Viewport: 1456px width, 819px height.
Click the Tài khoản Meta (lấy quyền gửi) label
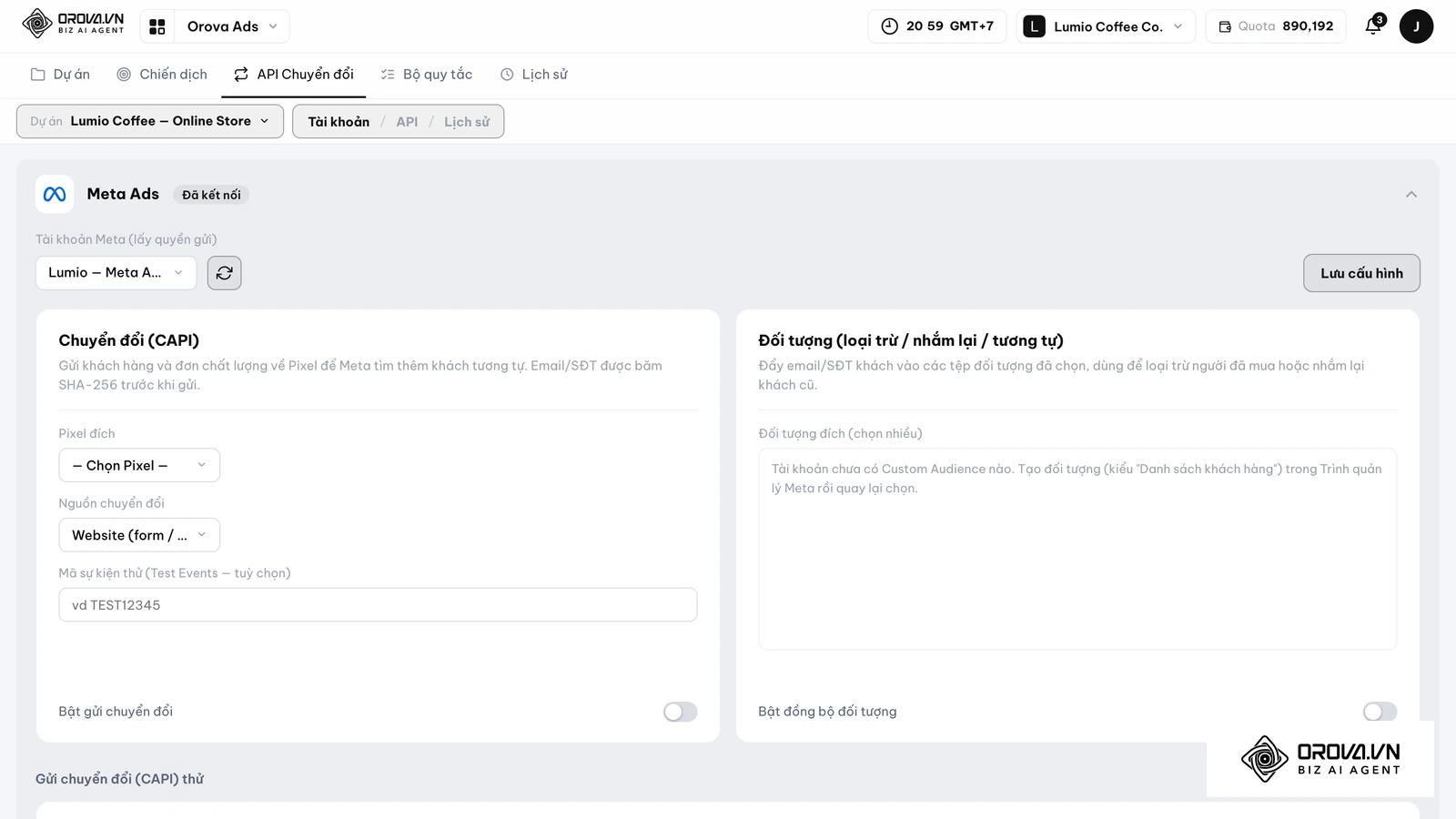(126, 239)
